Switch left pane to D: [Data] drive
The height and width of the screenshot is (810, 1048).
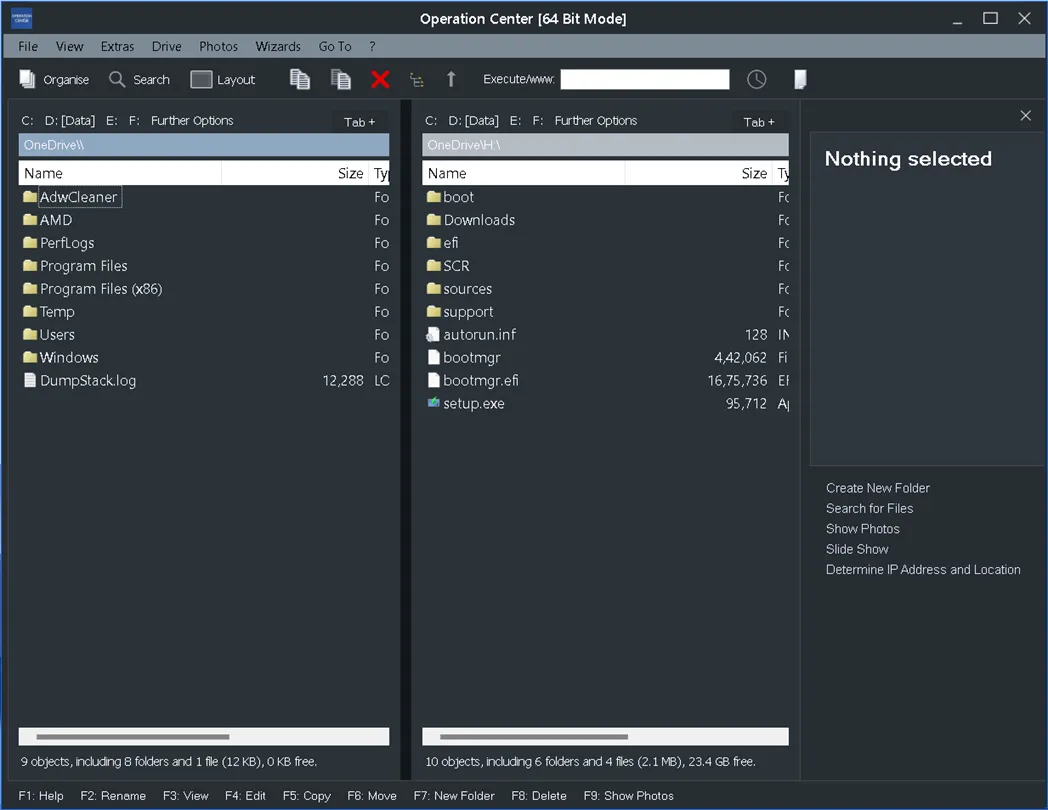tap(70, 120)
